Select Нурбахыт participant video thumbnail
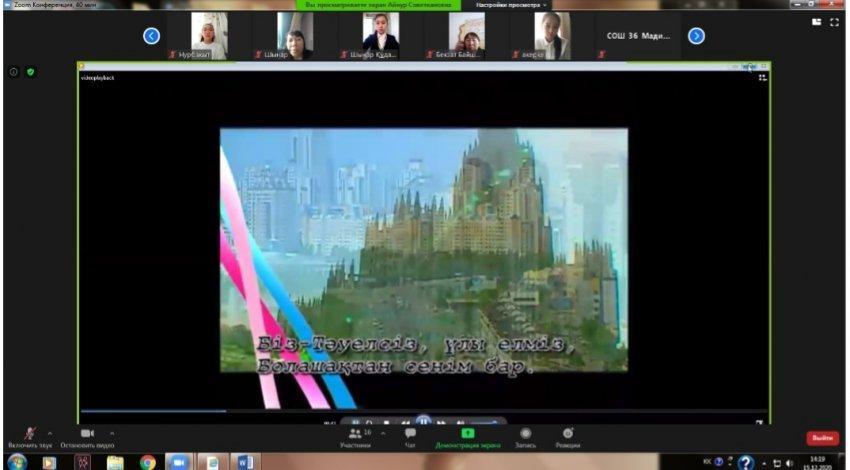 [x=209, y=36]
